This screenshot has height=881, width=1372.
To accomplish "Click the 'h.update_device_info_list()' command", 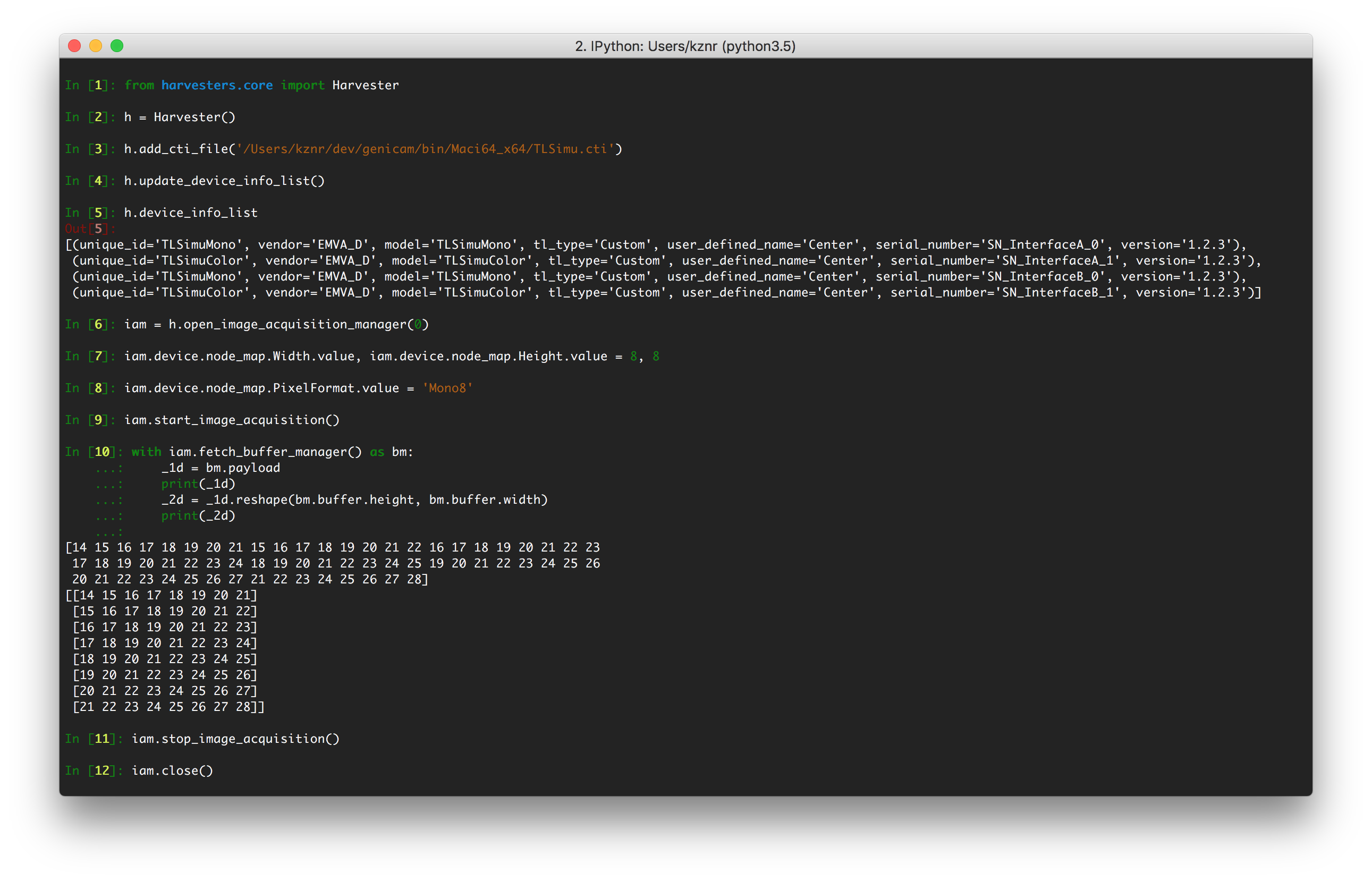I will point(224,181).
